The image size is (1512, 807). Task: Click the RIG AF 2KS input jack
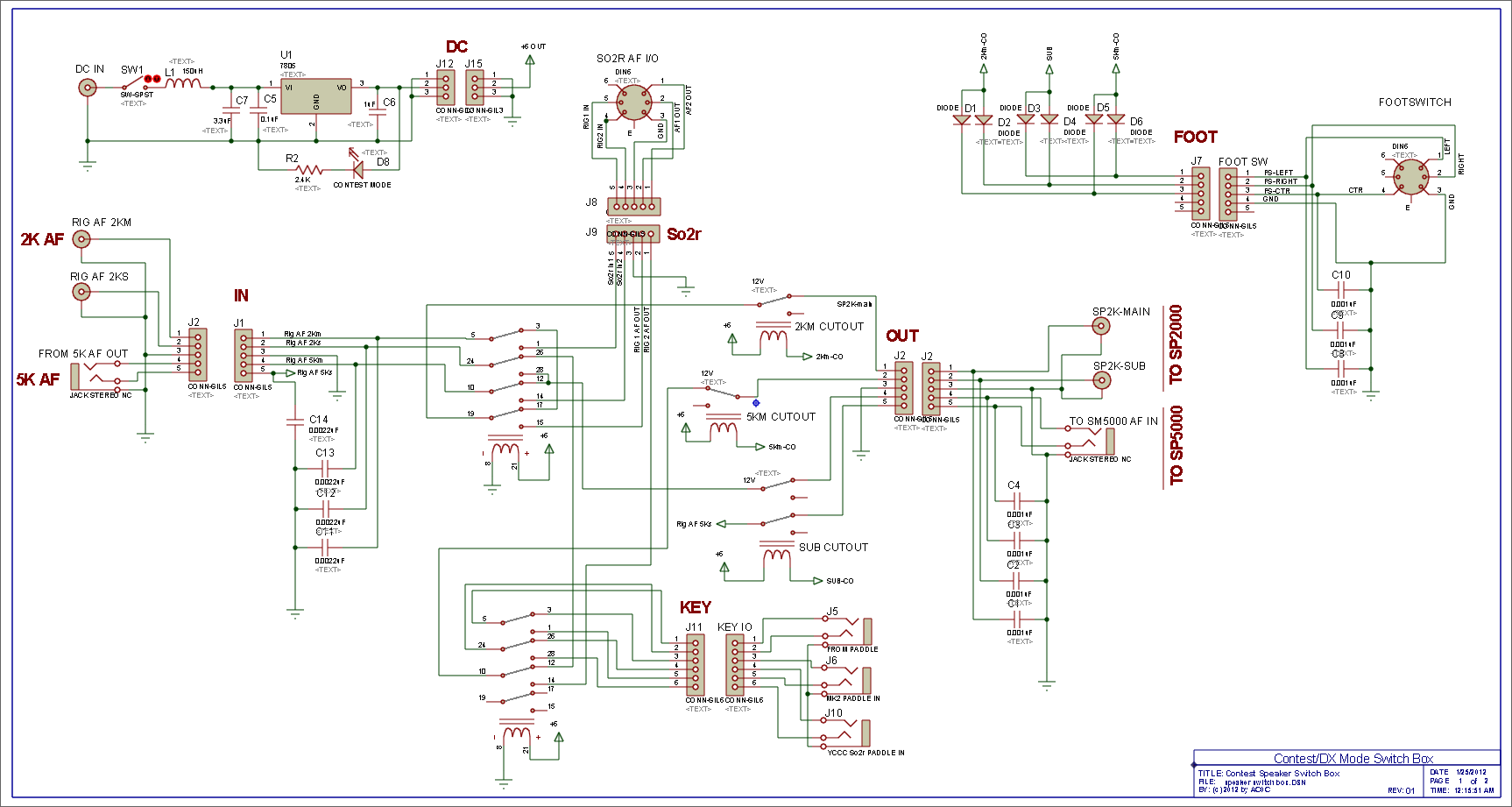tap(81, 291)
